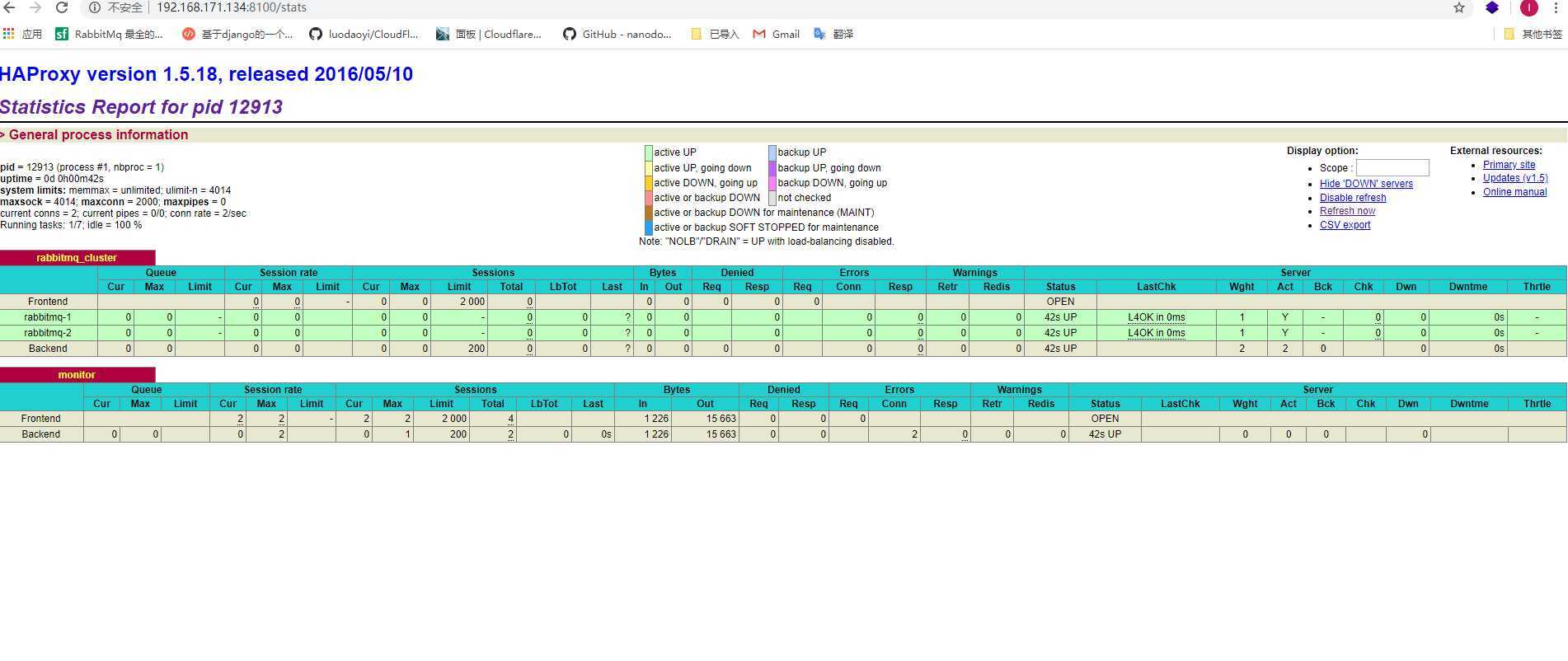The width and height of the screenshot is (1568, 661).
Task: Click the General process information heading
Action: (x=98, y=135)
